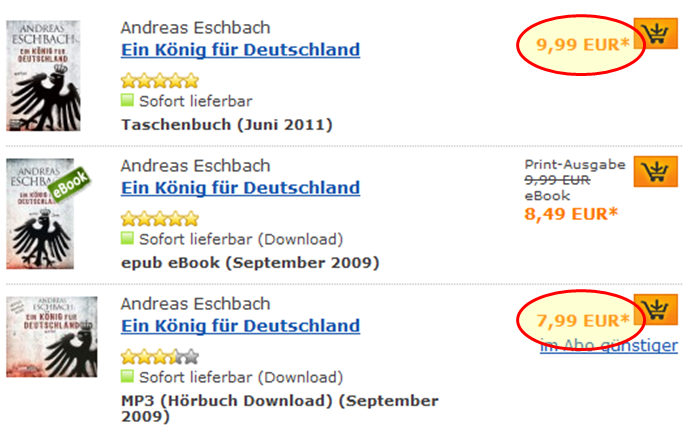
Task: Click the 8,49 EUR eBook price
Action: click(572, 213)
